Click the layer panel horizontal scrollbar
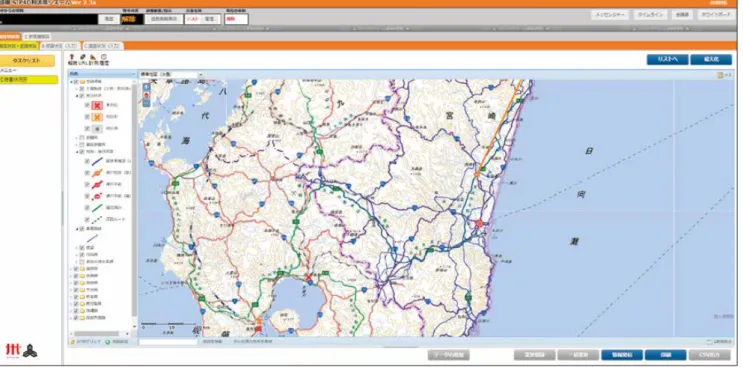Viewport: 743px width, 367px height. (96, 333)
